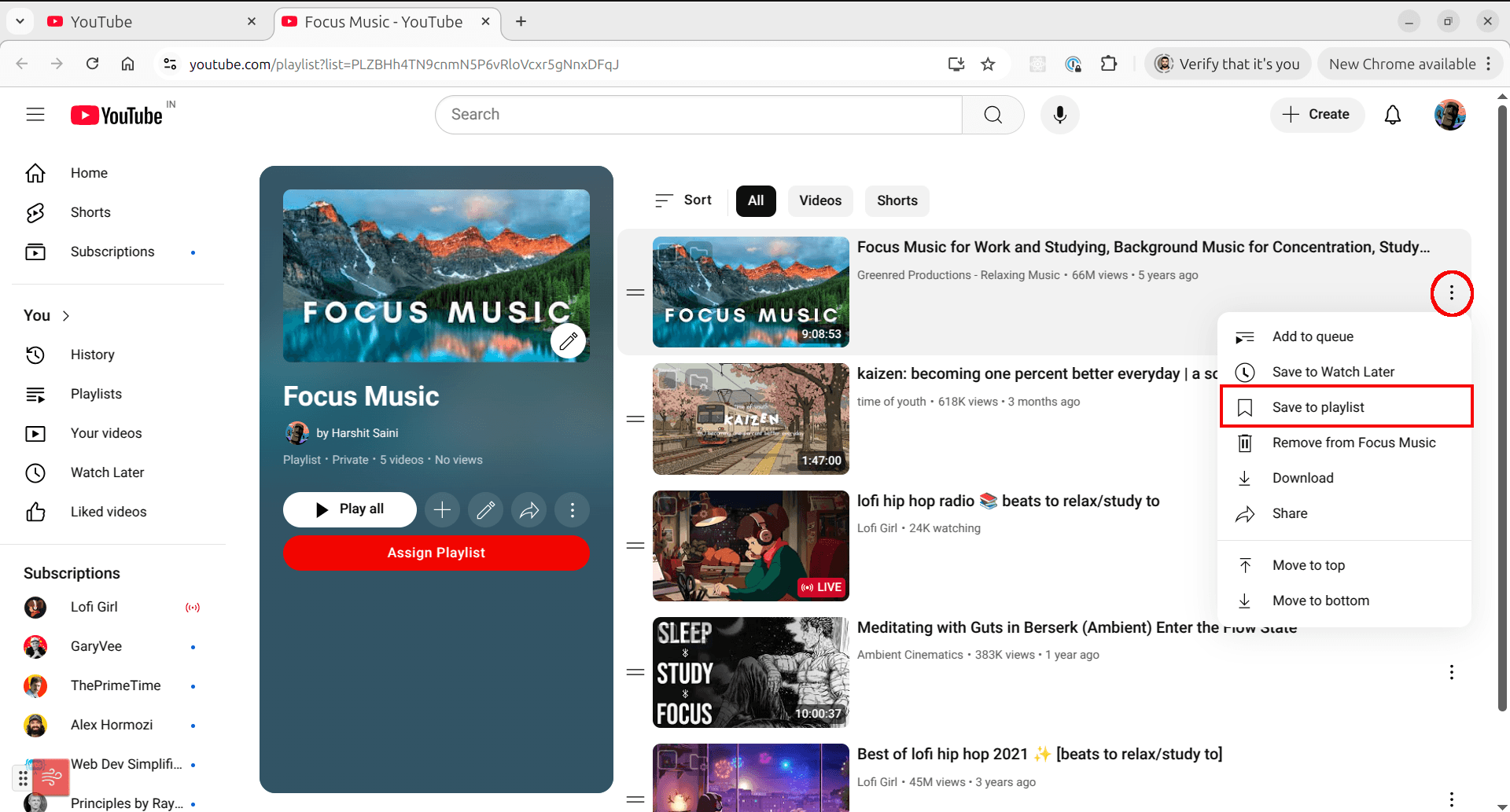Image resolution: width=1510 pixels, height=812 pixels.
Task: Go to browser home button
Action: 127,64
